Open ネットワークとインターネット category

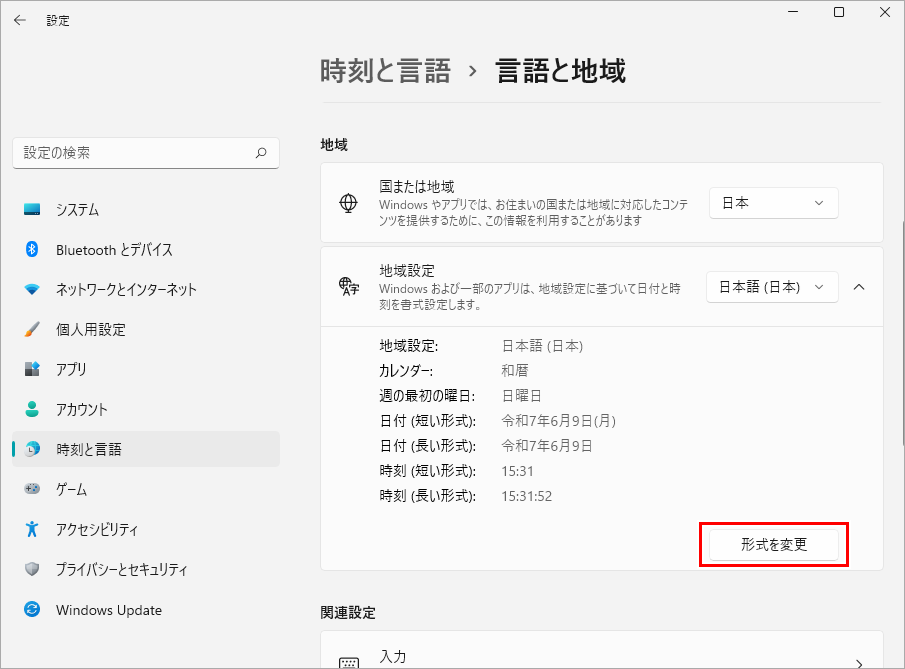click(x=146, y=289)
